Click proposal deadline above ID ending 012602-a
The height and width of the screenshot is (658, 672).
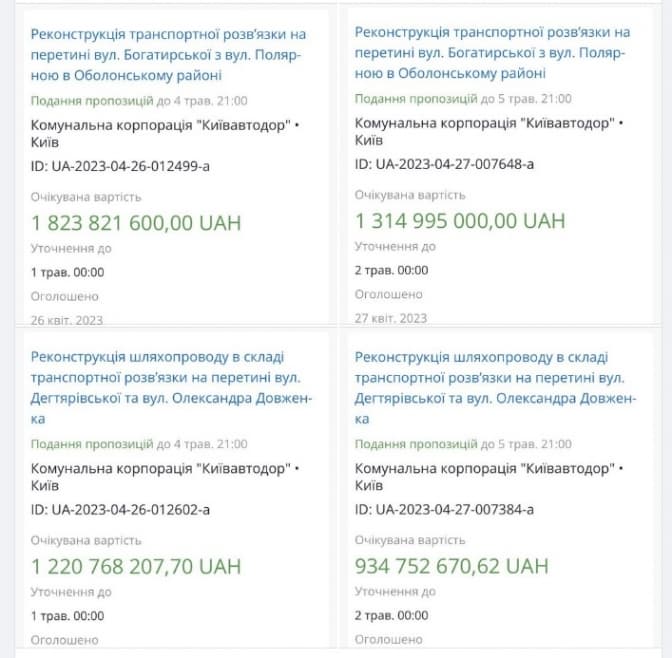pos(139,444)
